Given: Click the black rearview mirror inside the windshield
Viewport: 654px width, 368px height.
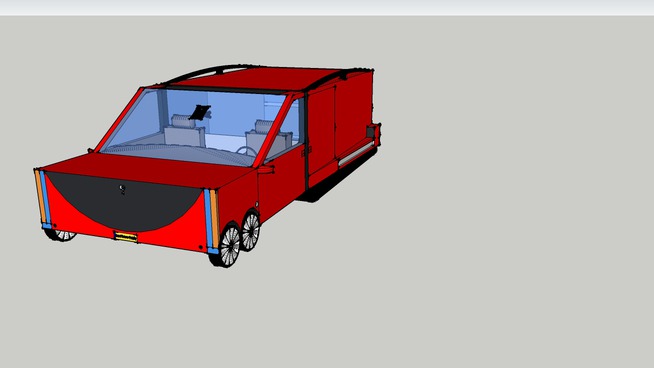Looking at the screenshot, I should click(200, 113).
